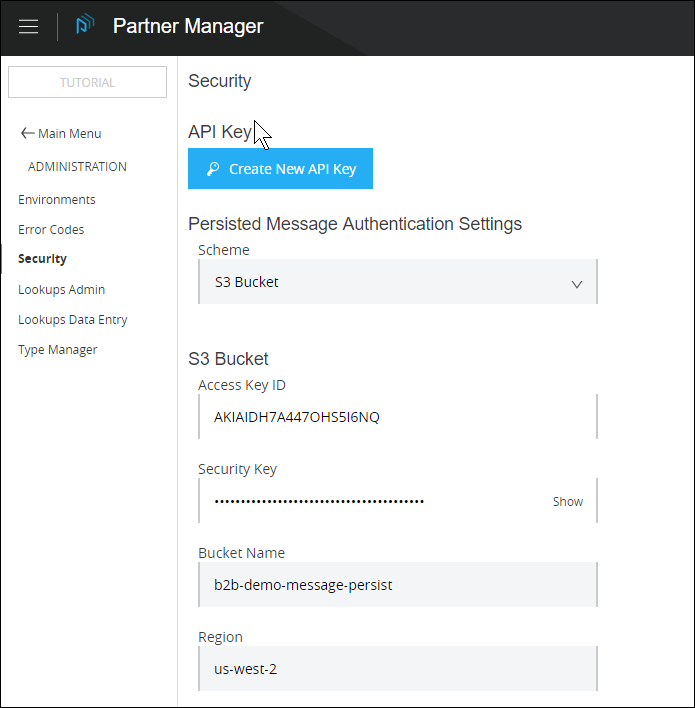Select the Region input field
Screen dimensions: 695x708
397,669
